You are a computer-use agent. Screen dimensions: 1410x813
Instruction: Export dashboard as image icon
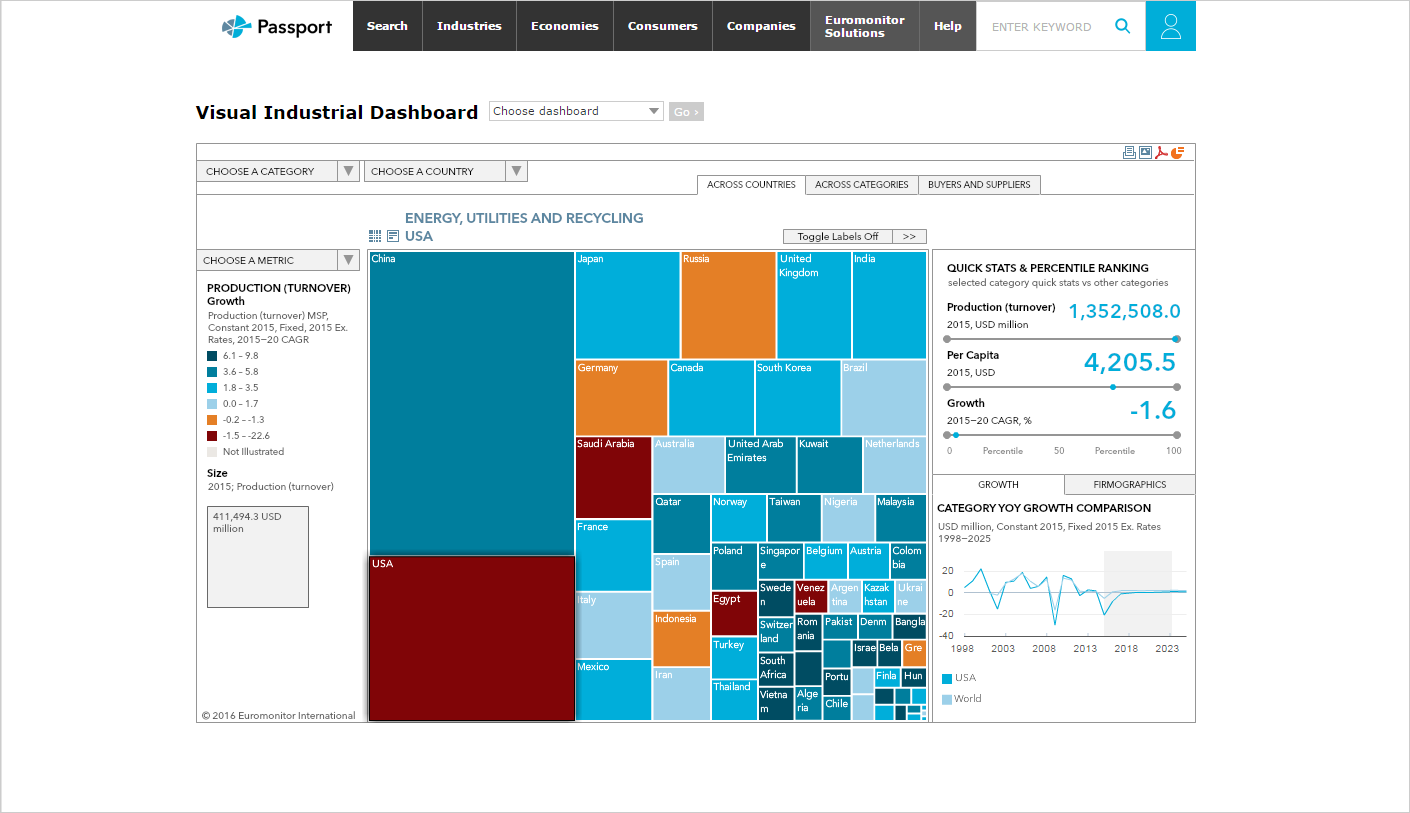click(1145, 152)
